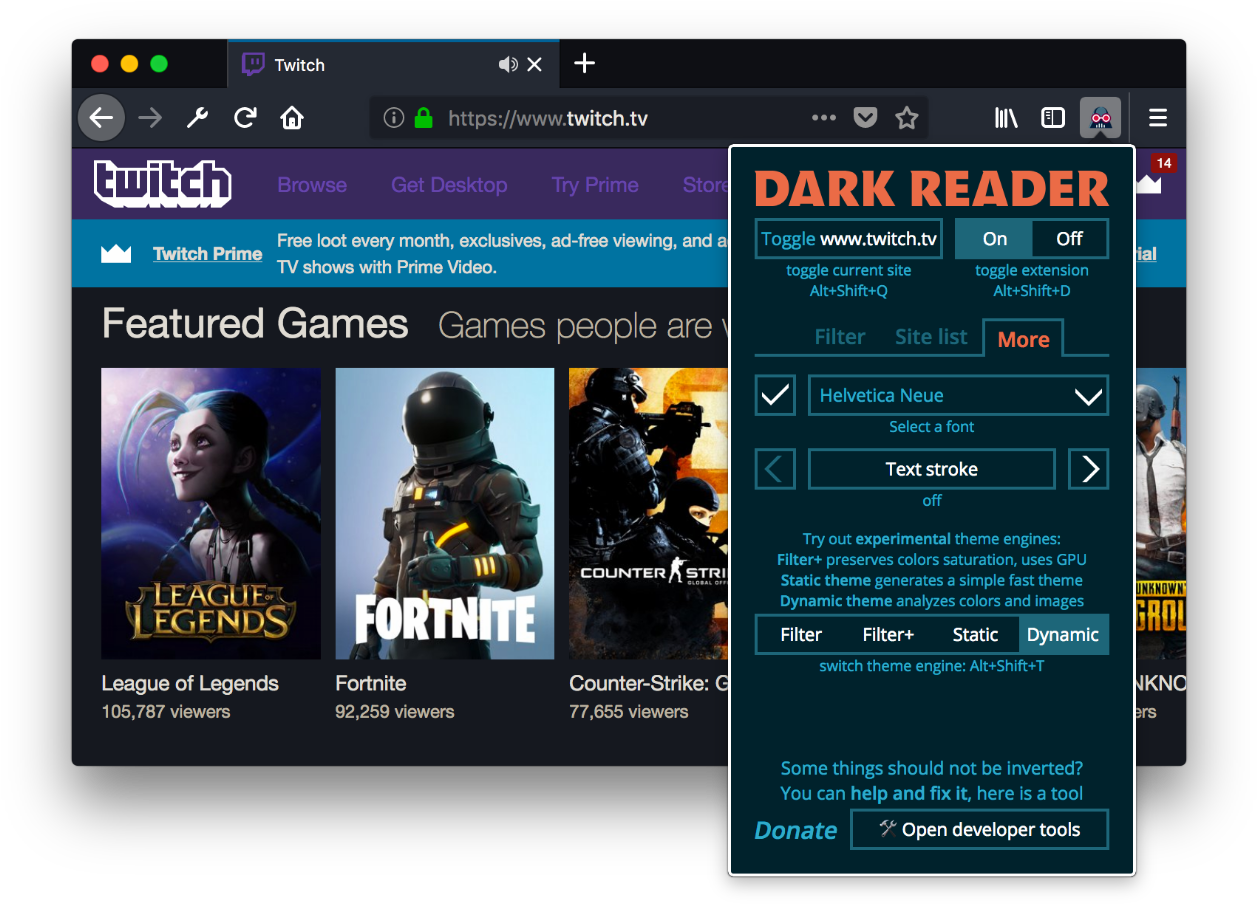Click the 105,787 viewers text
Screen dimensions: 1257x904
point(166,712)
